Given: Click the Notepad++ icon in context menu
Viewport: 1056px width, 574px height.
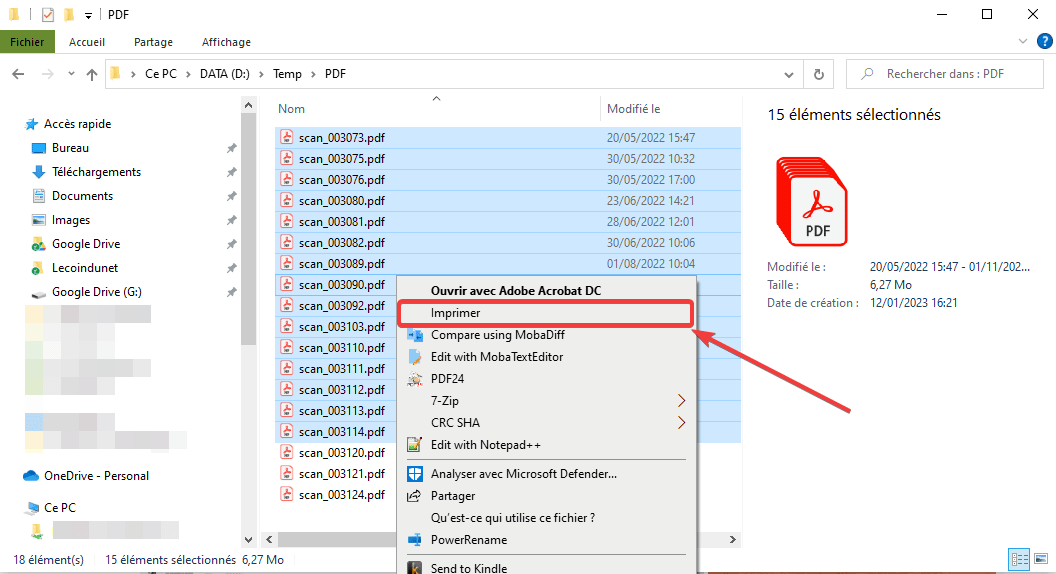Looking at the screenshot, I should 414,445.
